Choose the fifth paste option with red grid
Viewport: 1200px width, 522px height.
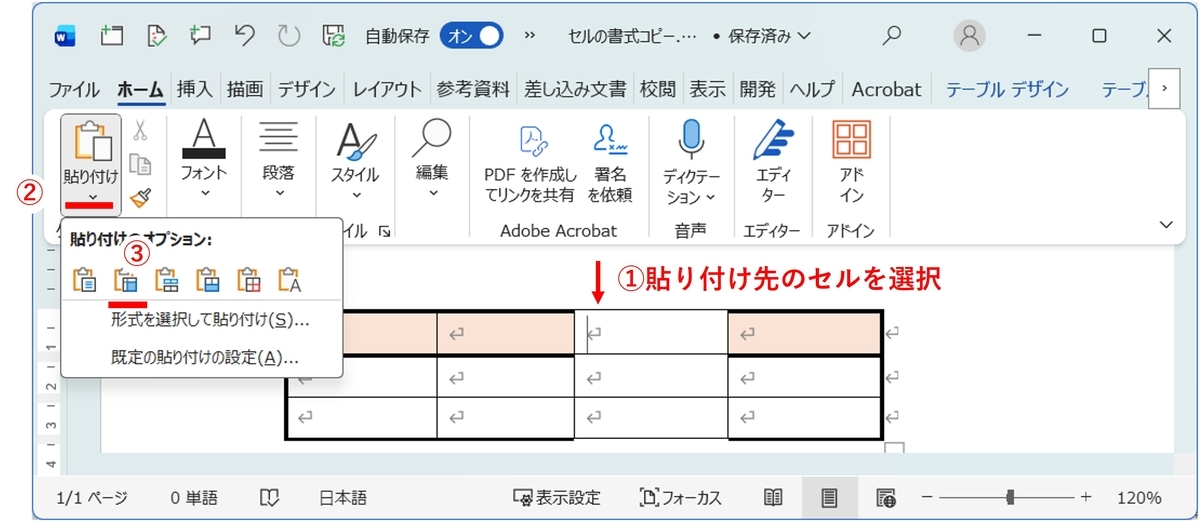pyautogui.click(x=248, y=279)
